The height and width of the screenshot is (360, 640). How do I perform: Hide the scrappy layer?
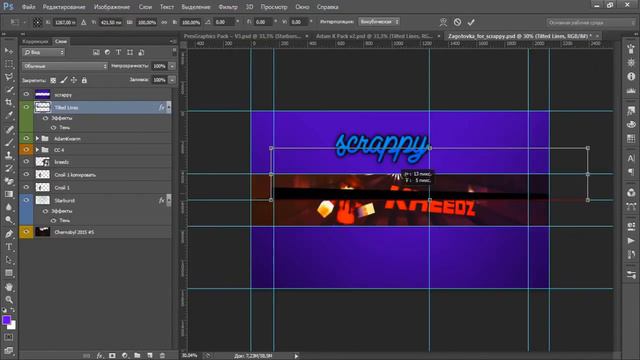27,94
